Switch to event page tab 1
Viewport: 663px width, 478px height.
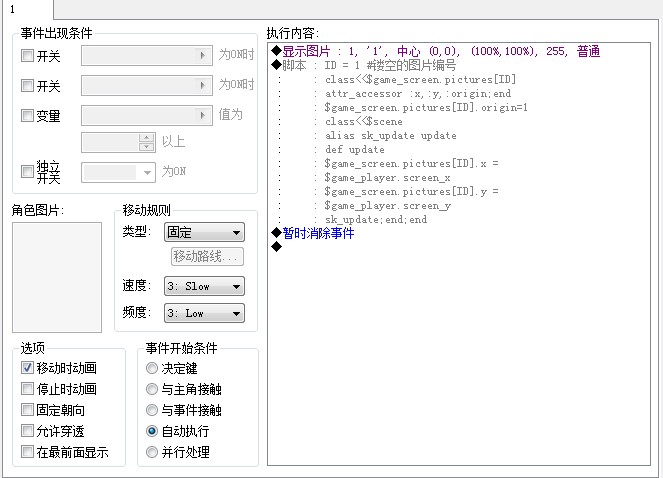click(x=27, y=9)
